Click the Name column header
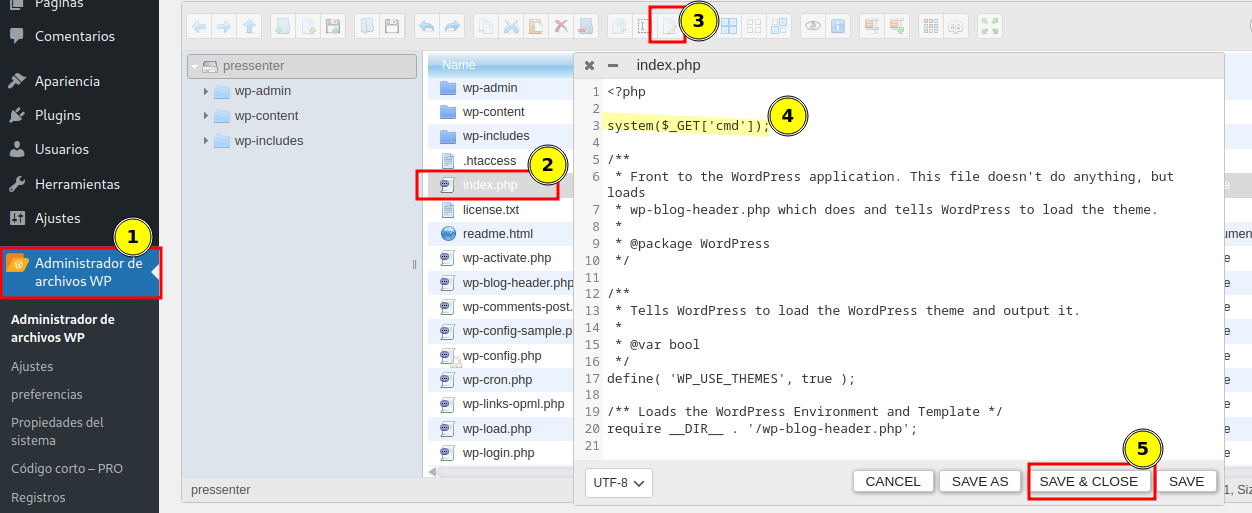Screen dimensions: 1252x513 (459, 65)
